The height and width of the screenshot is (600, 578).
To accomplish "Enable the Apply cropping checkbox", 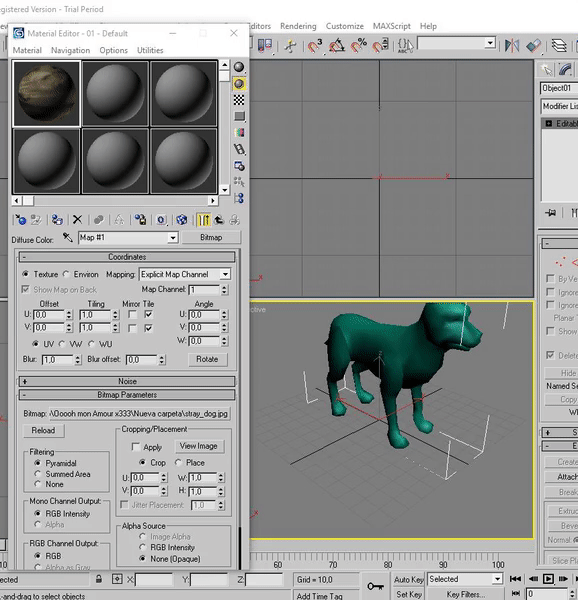I will [x=135, y=447].
